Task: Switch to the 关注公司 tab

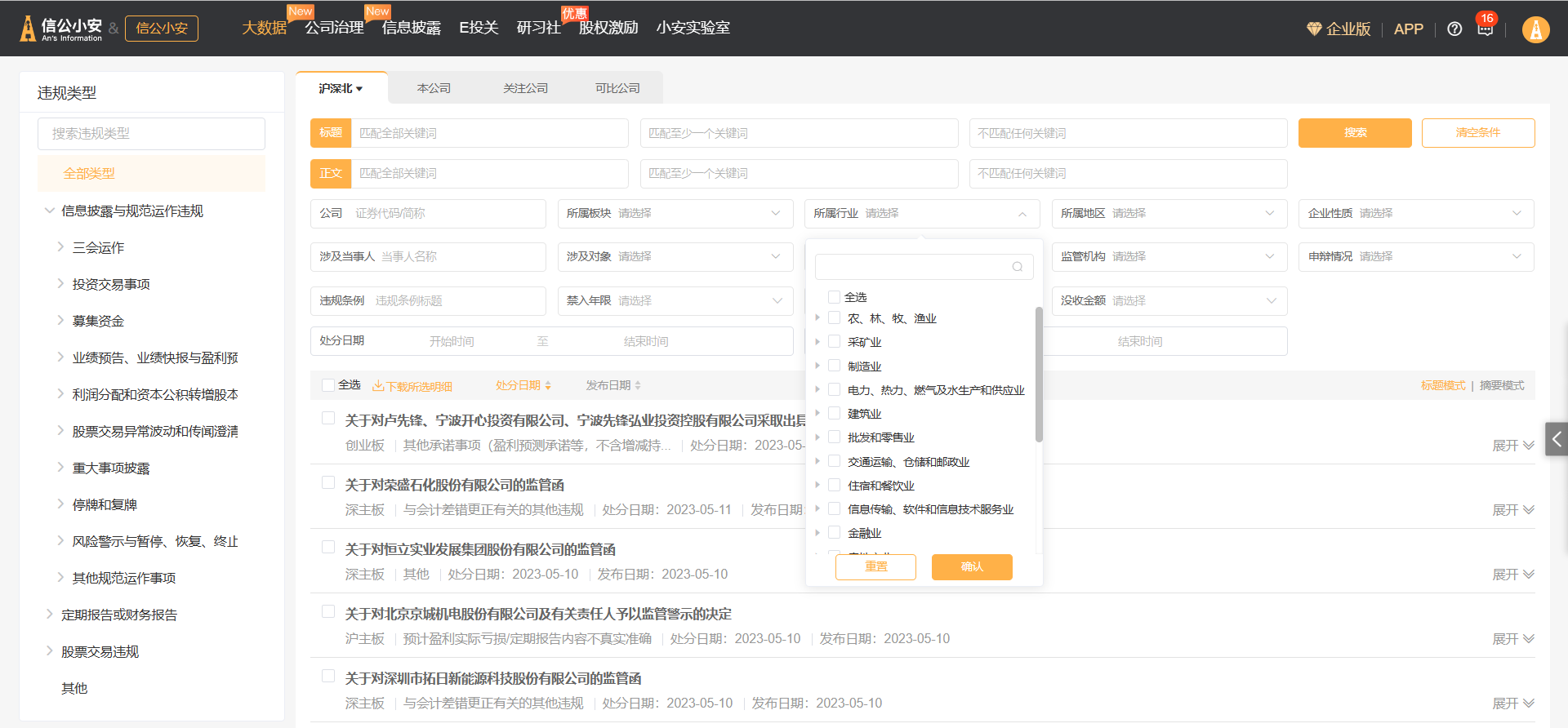Action: coord(525,88)
